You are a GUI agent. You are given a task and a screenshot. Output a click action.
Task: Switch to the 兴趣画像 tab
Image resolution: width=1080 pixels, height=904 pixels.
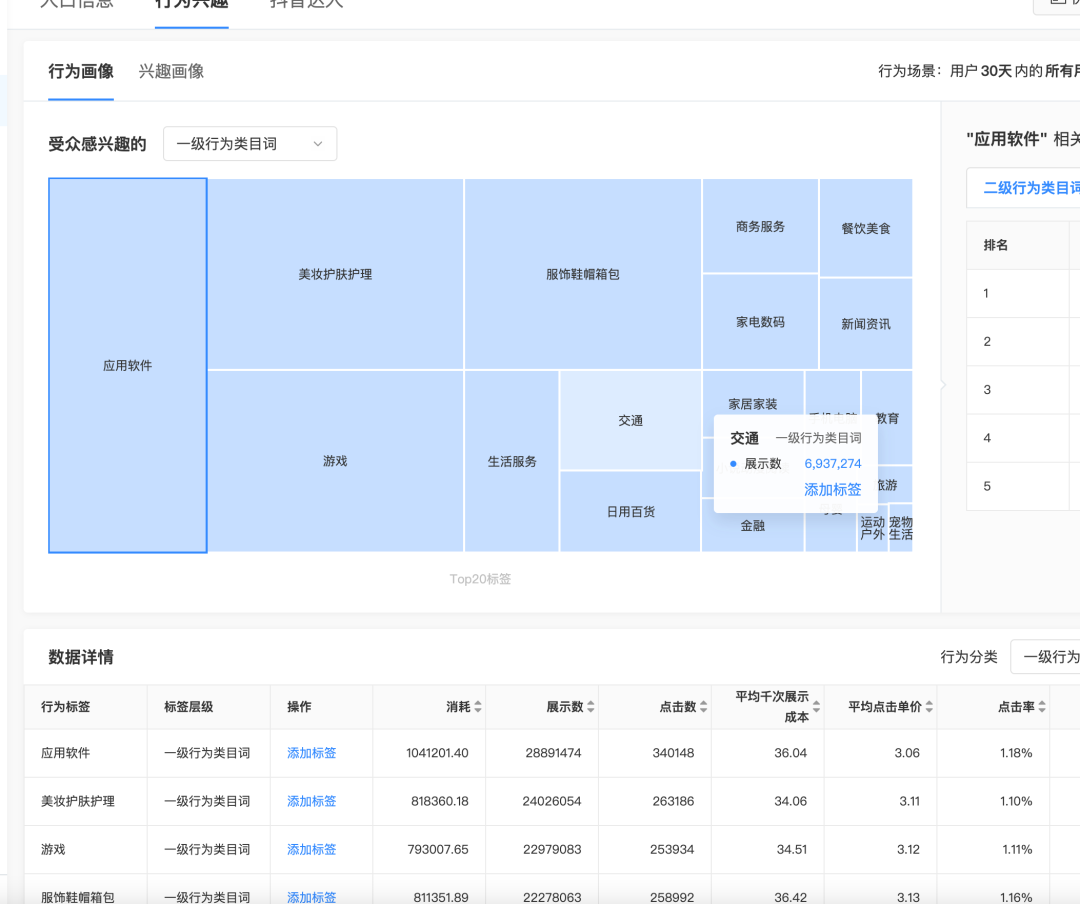point(171,71)
